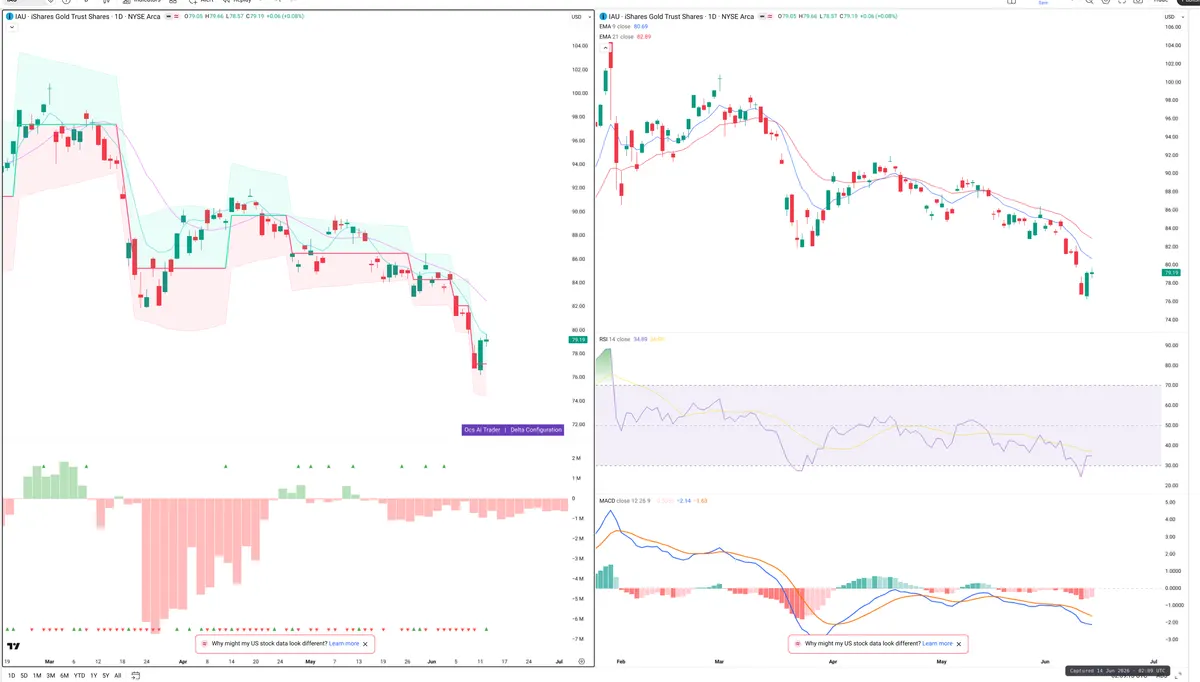Dismiss the right chart US stock data notice

pyautogui.click(x=959, y=644)
